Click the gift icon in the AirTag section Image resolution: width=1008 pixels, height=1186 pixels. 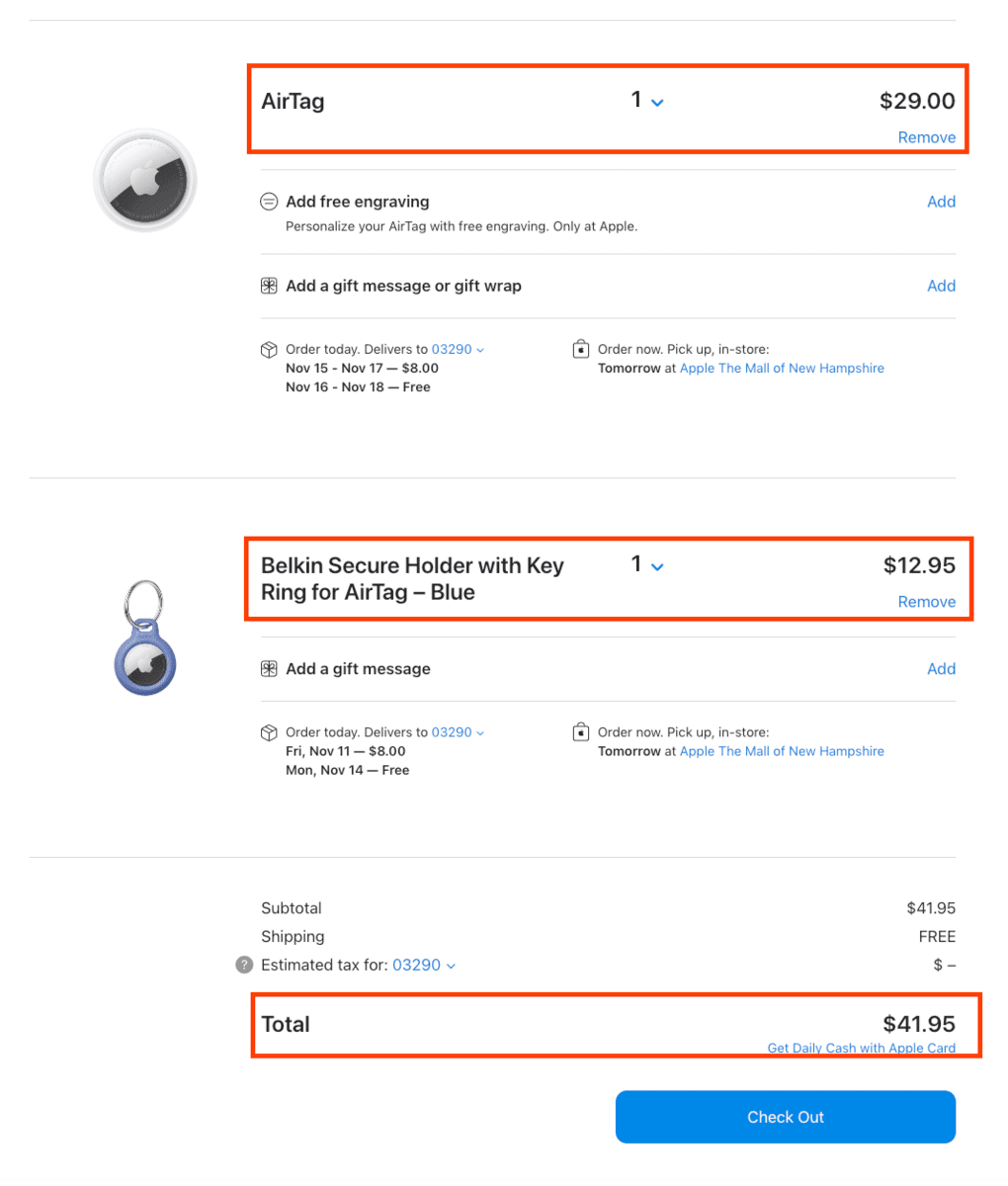268,286
